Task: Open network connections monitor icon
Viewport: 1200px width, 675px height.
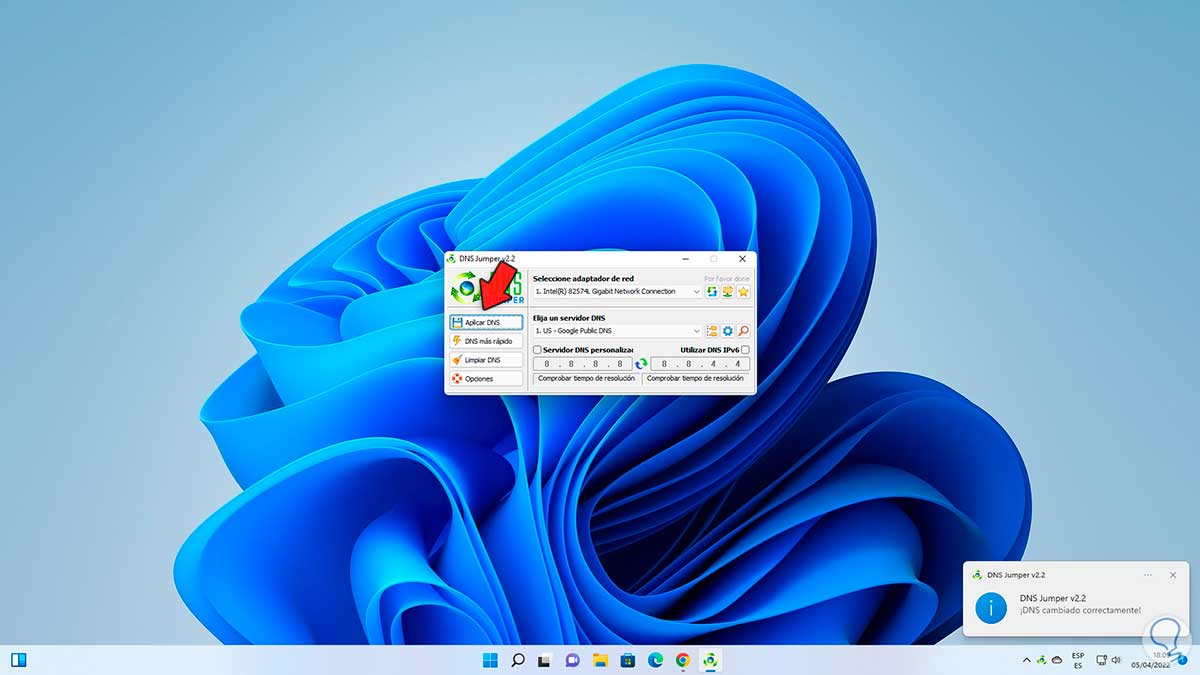Action: (728, 292)
